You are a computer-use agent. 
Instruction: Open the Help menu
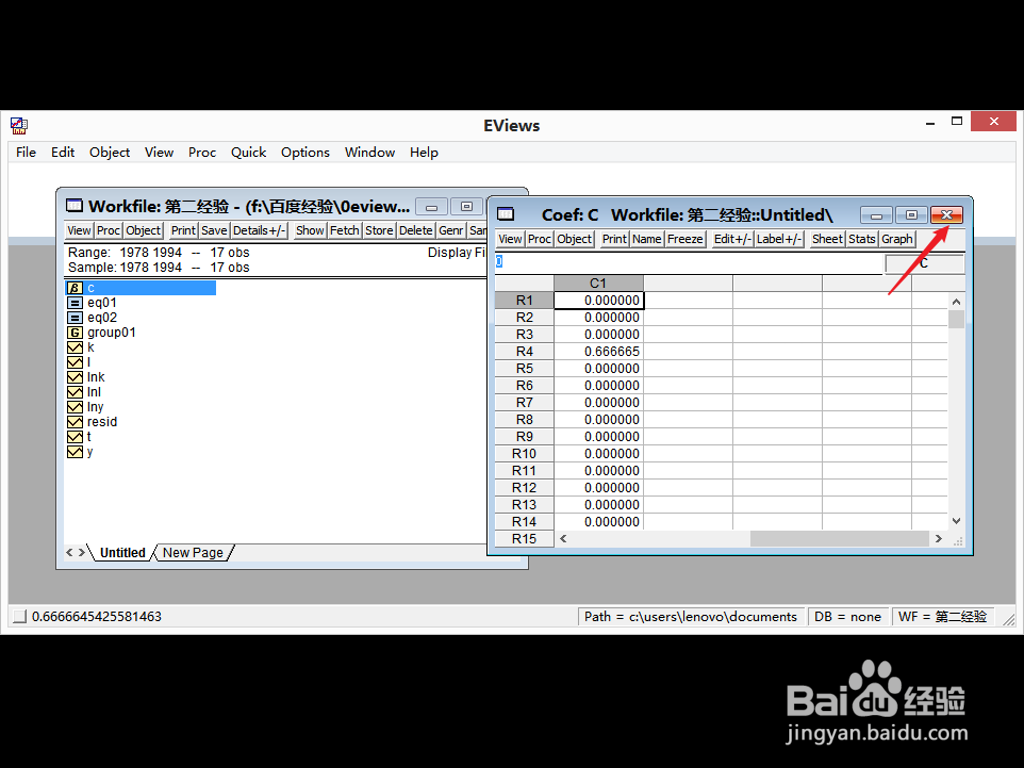424,152
